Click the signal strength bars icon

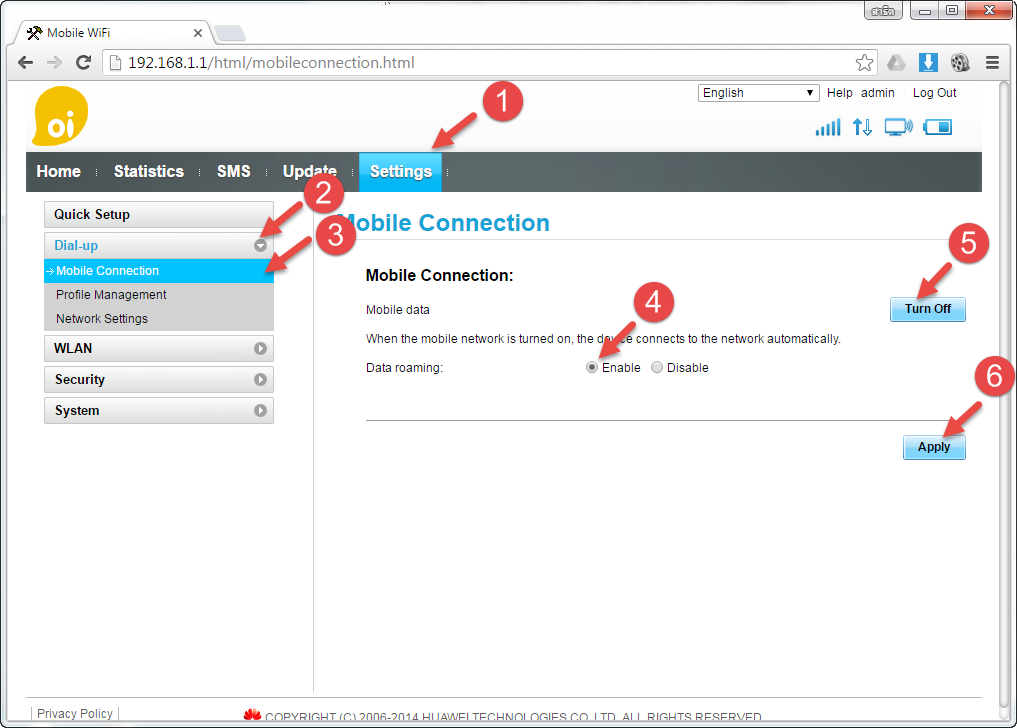point(827,128)
